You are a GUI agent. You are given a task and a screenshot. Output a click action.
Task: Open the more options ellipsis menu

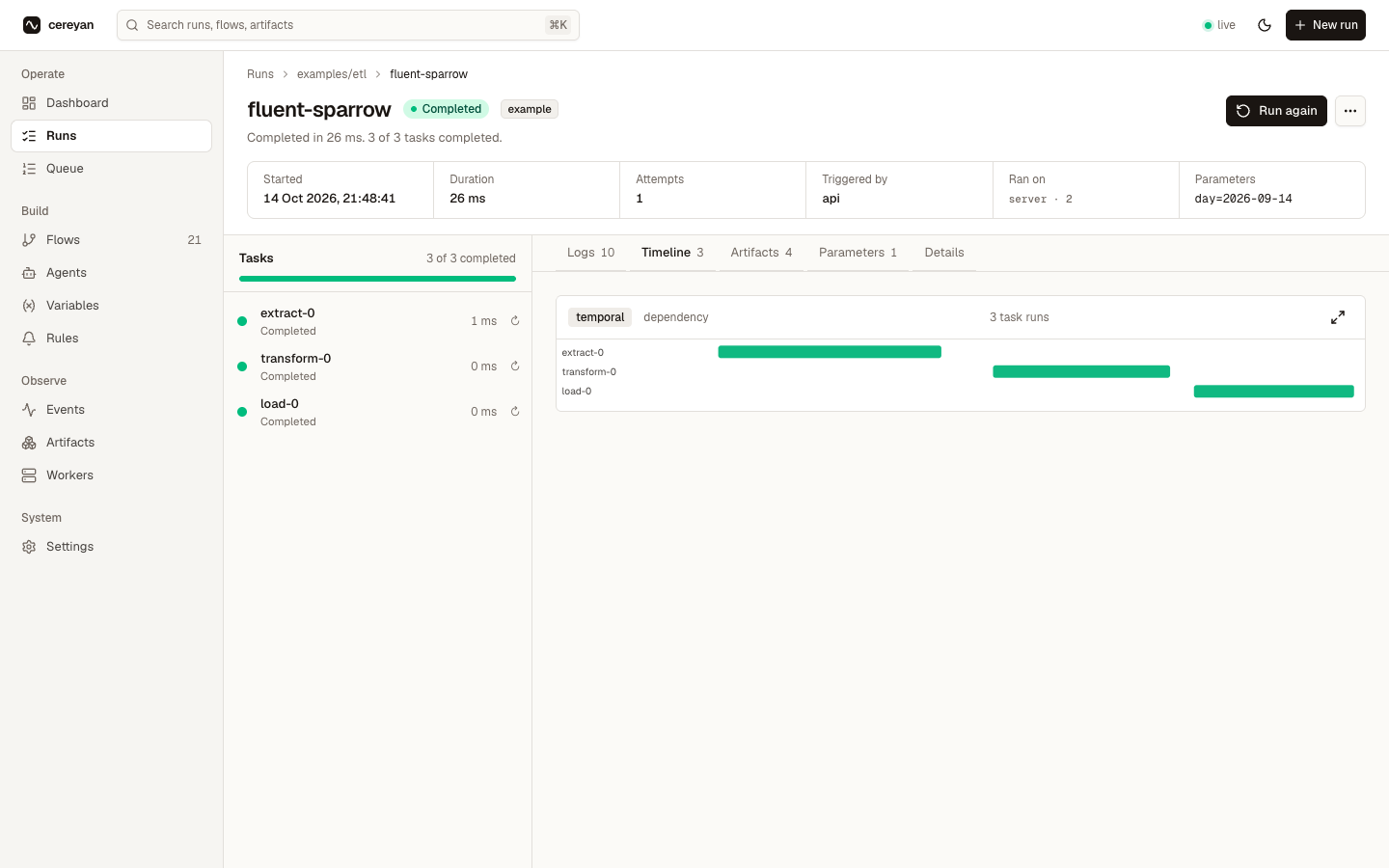[x=1350, y=111]
